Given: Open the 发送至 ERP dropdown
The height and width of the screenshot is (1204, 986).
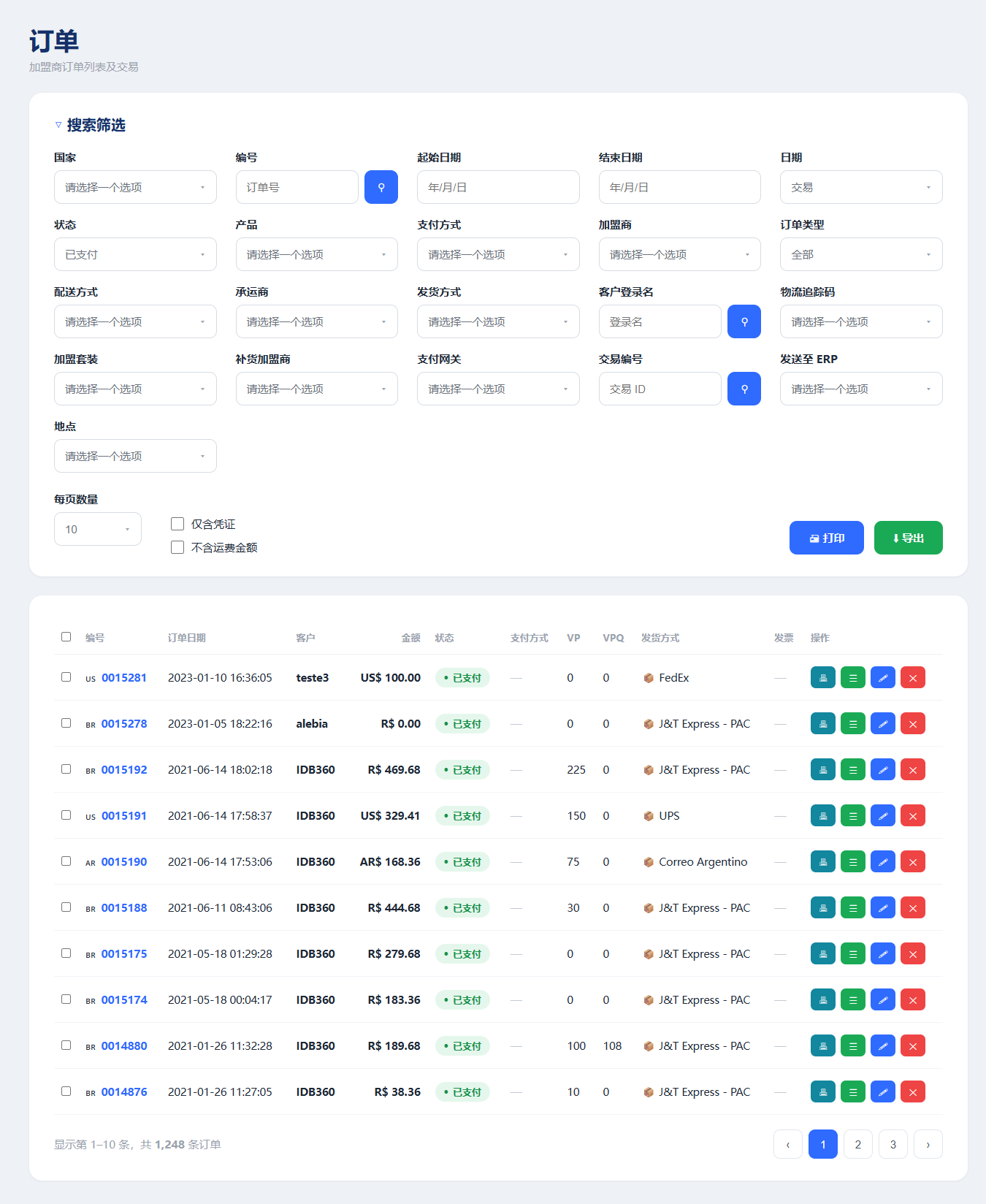Looking at the screenshot, I should coord(861,389).
